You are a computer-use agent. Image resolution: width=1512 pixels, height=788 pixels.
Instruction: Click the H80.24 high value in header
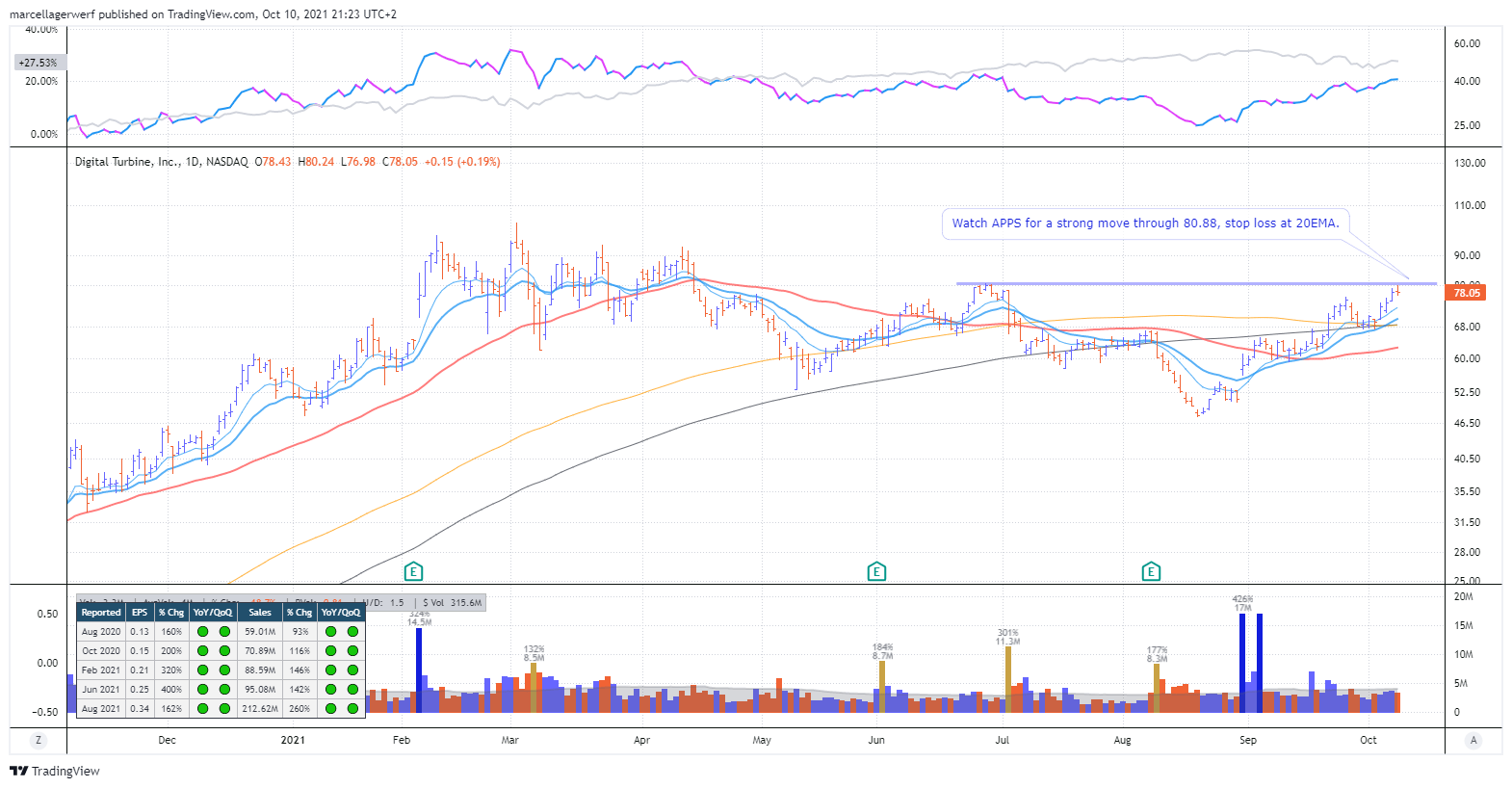[316, 162]
